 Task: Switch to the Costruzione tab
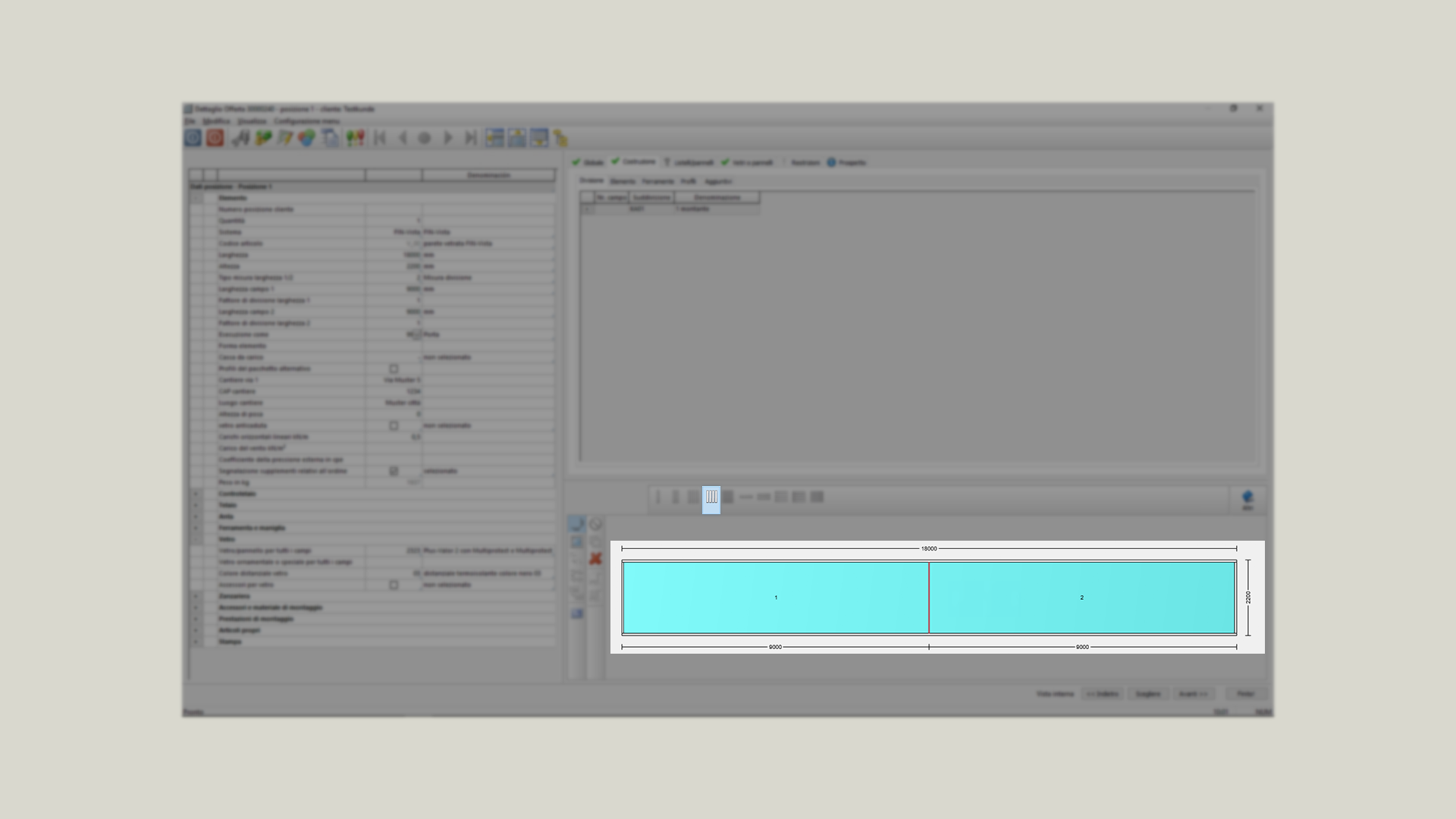[x=633, y=162]
